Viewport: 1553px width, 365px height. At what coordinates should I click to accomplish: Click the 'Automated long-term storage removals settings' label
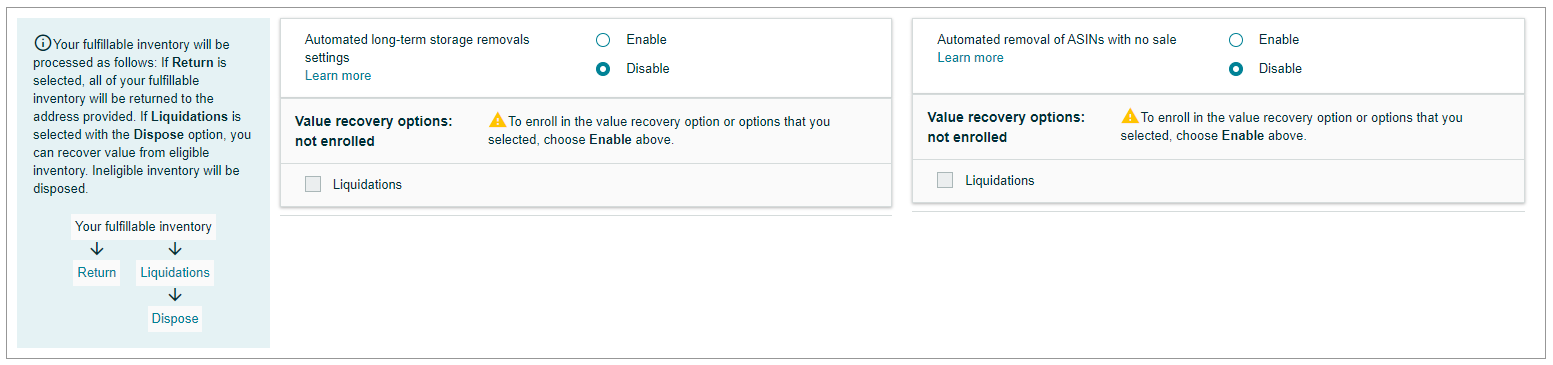click(x=417, y=49)
